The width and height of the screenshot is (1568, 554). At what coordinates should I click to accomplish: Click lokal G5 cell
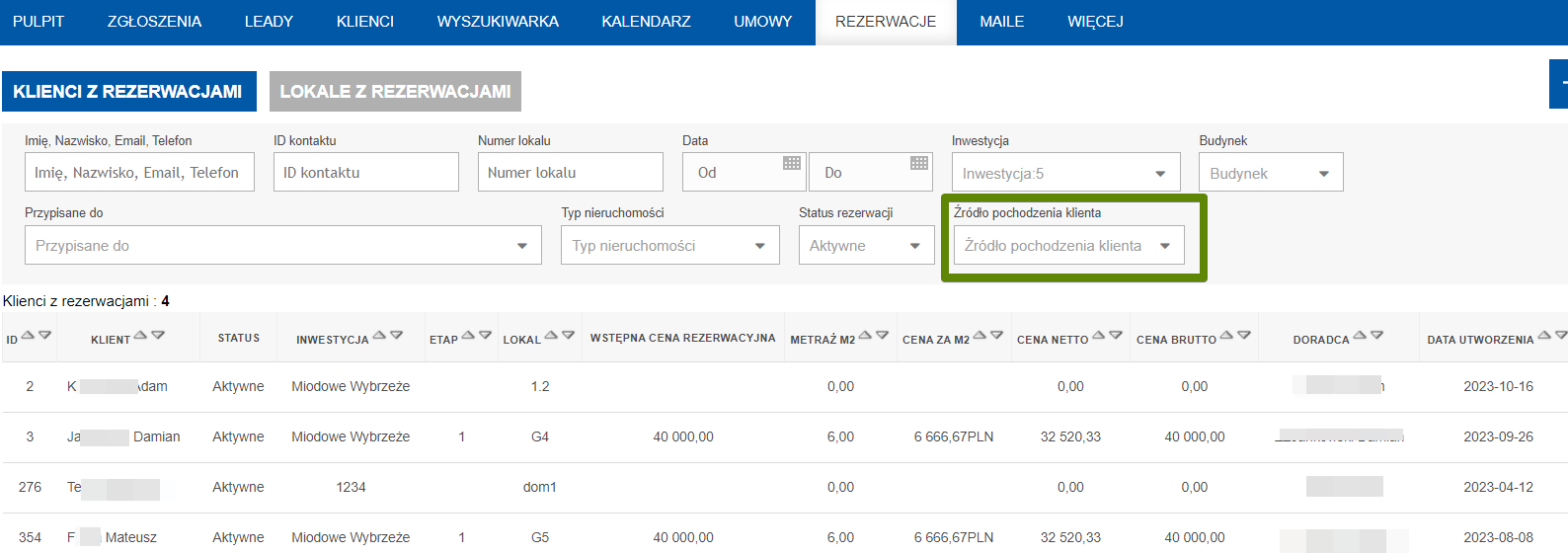[540, 537]
